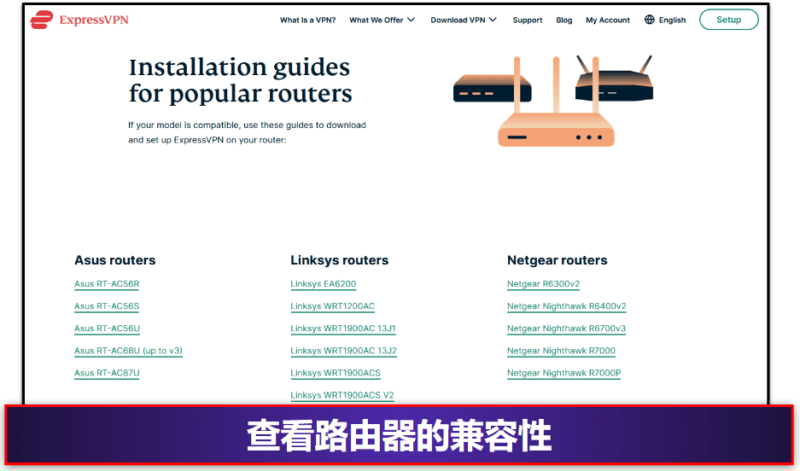Click the globe language icon
800x471 pixels.
(649, 20)
